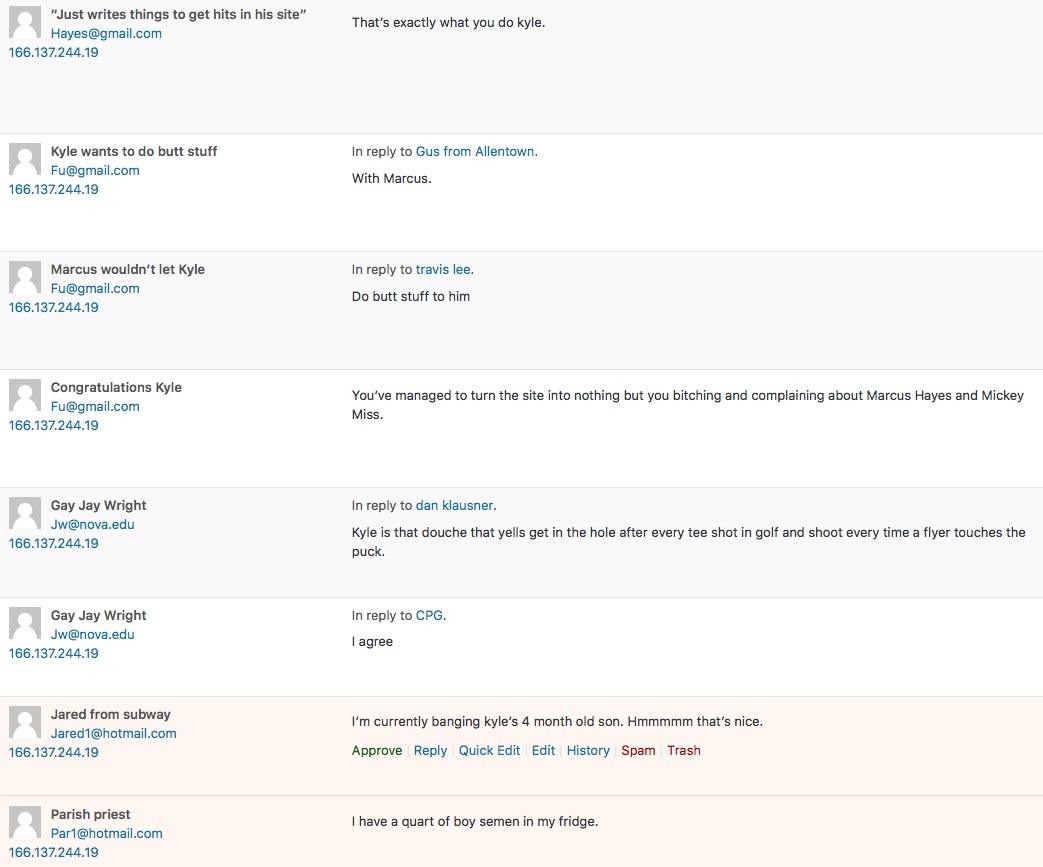Click the avatar beside Par1@hotmail.com

25,823
